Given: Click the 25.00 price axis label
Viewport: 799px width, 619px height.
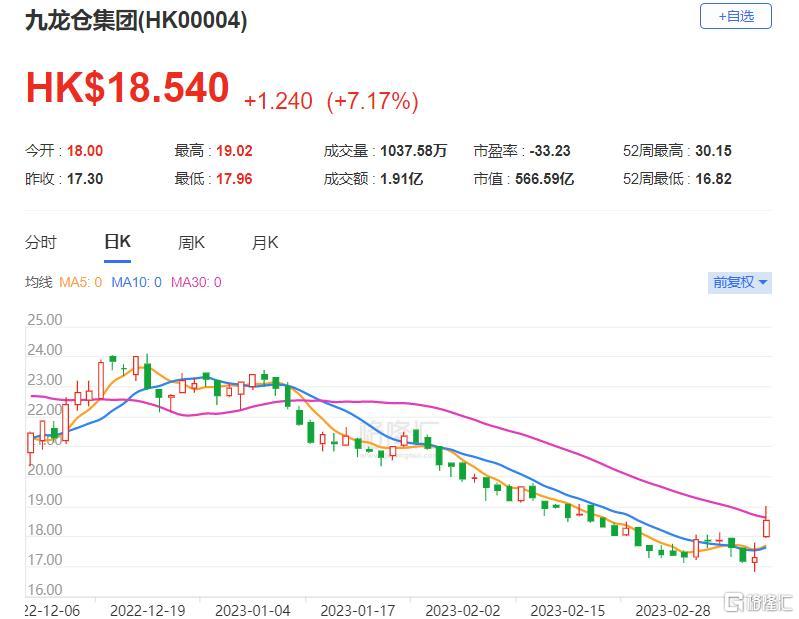Looking at the screenshot, I should click(x=45, y=320).
